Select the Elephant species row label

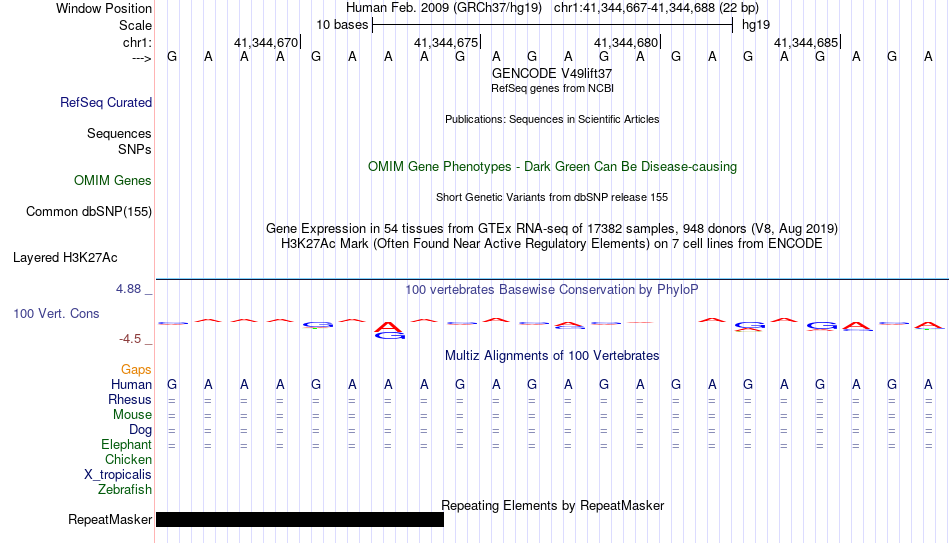coord(127,444)
